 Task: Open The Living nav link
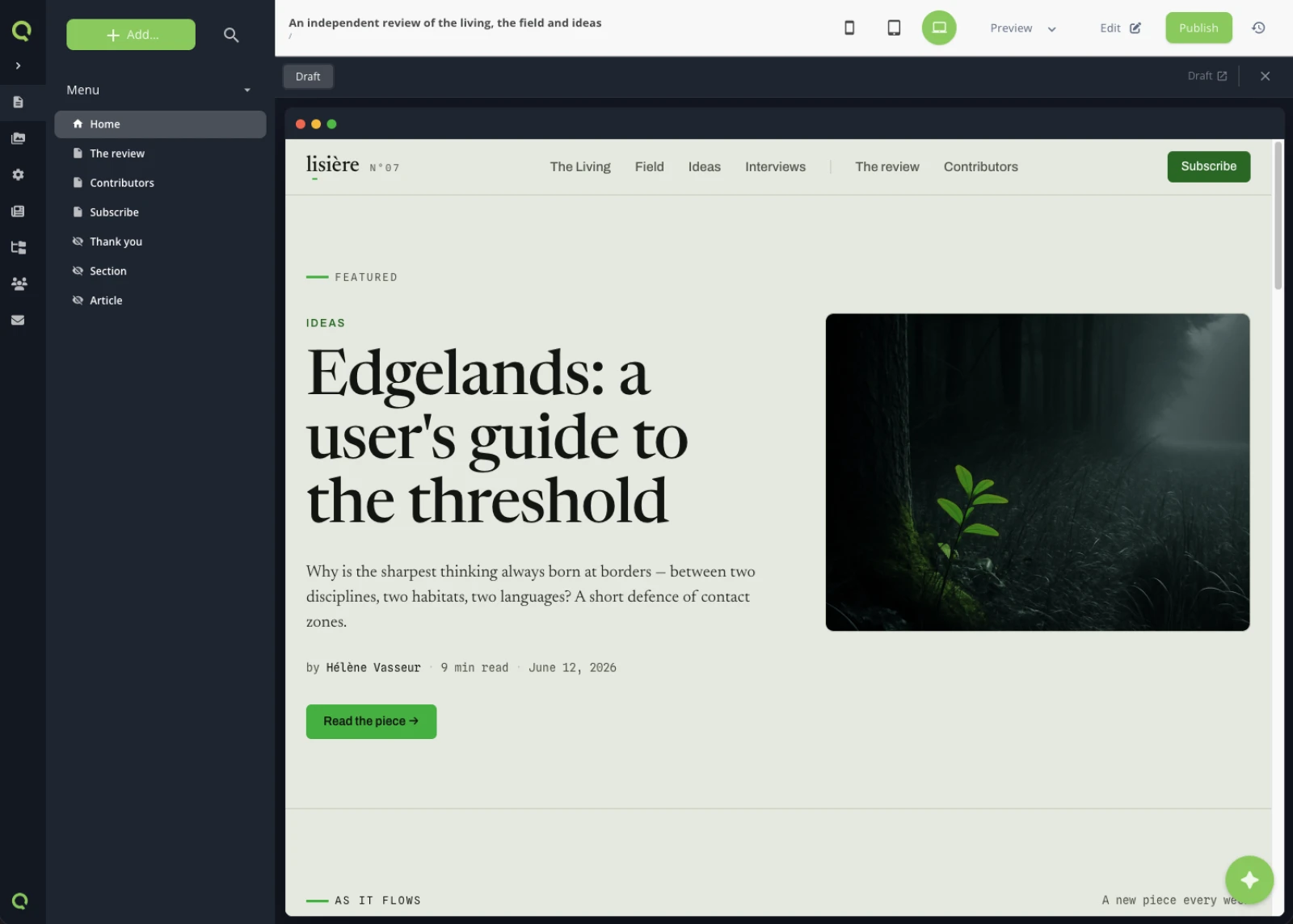(x=580, y=166)
